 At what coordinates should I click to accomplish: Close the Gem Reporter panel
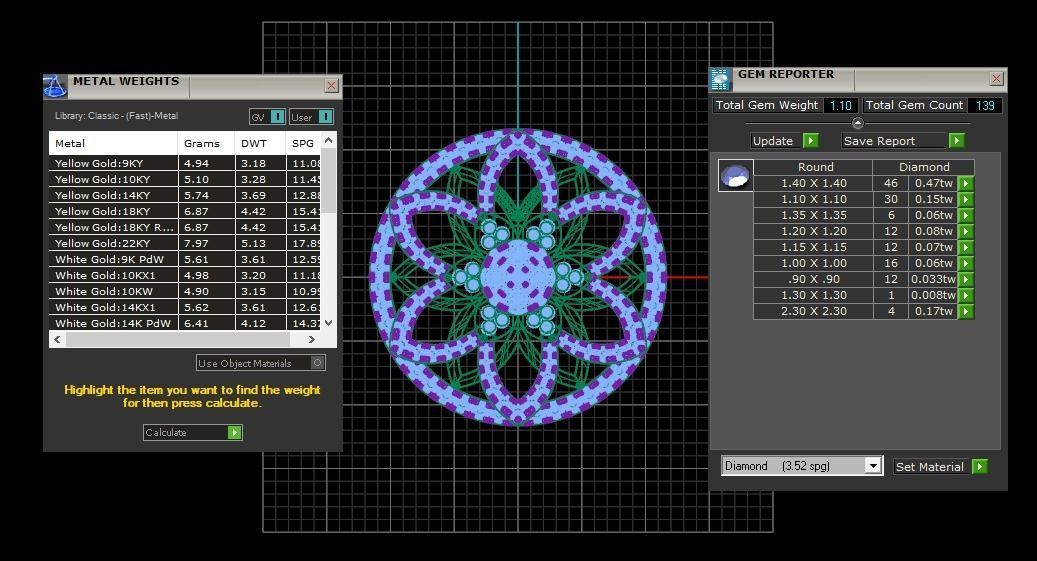pos(996,79)
